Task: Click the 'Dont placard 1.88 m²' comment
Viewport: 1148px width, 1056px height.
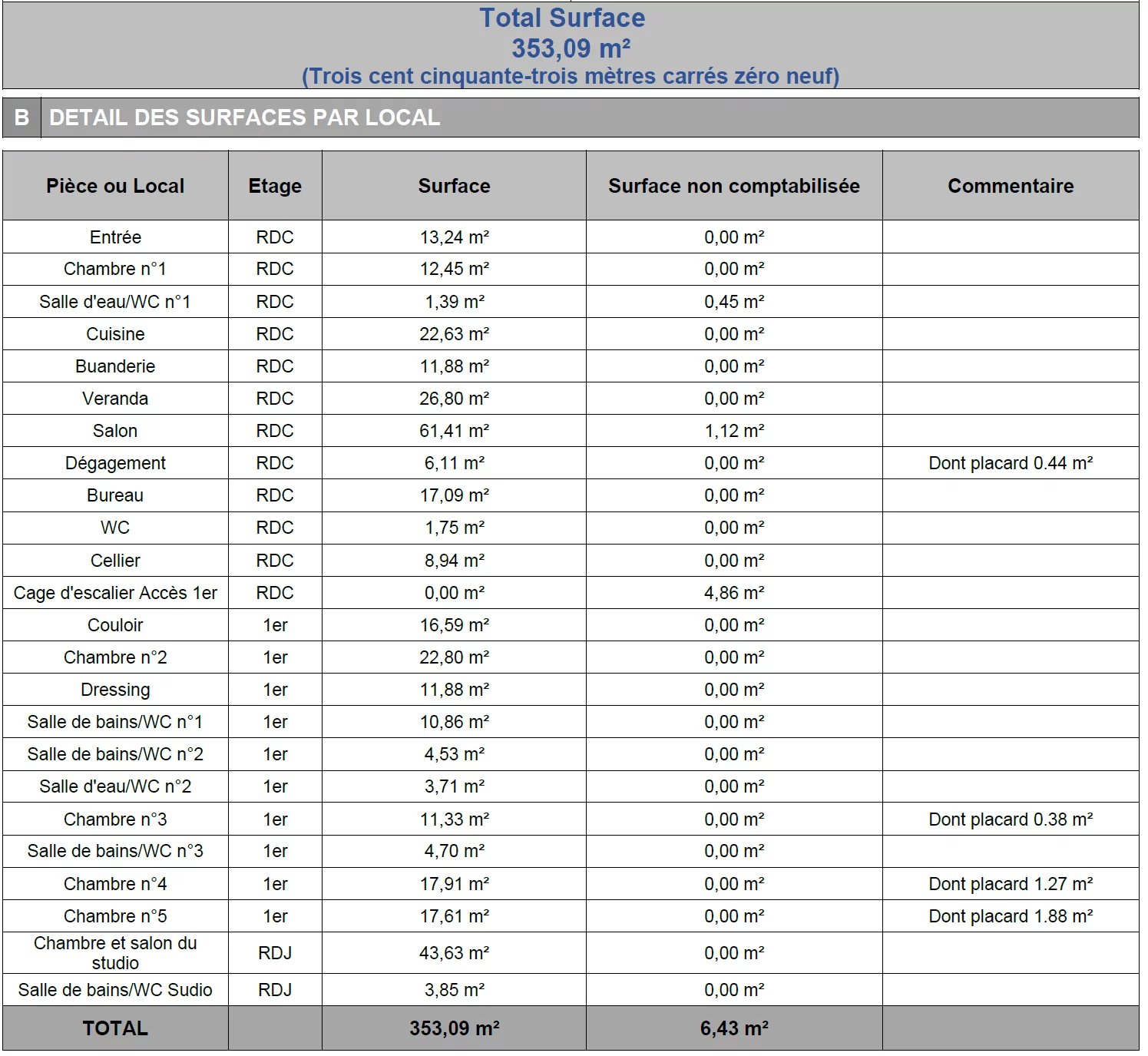Action: click(1011, 916)
